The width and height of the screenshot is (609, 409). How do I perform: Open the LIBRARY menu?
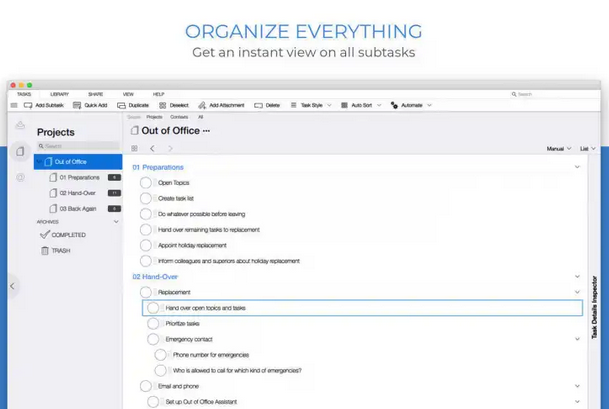(x=59, y=94)
